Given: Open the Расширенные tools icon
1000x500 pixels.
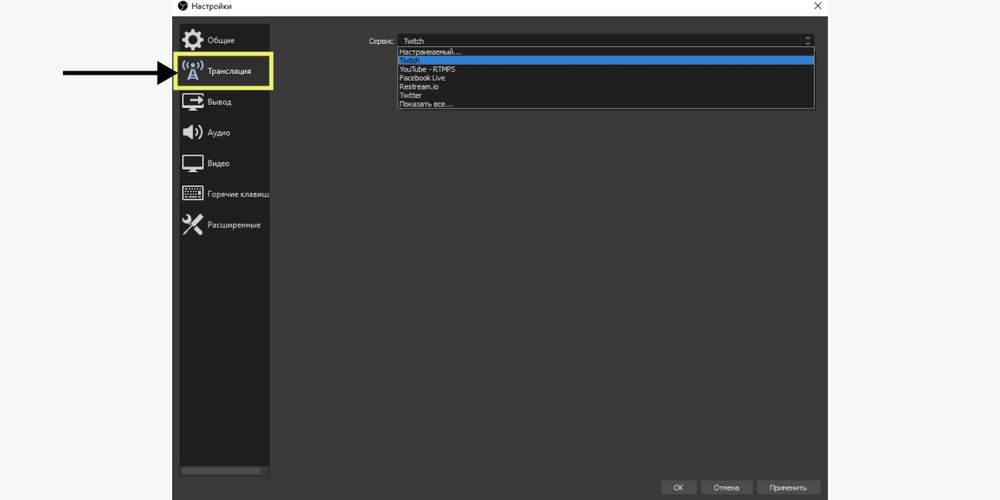Looking at the screenshot, I should pos(193,224).
